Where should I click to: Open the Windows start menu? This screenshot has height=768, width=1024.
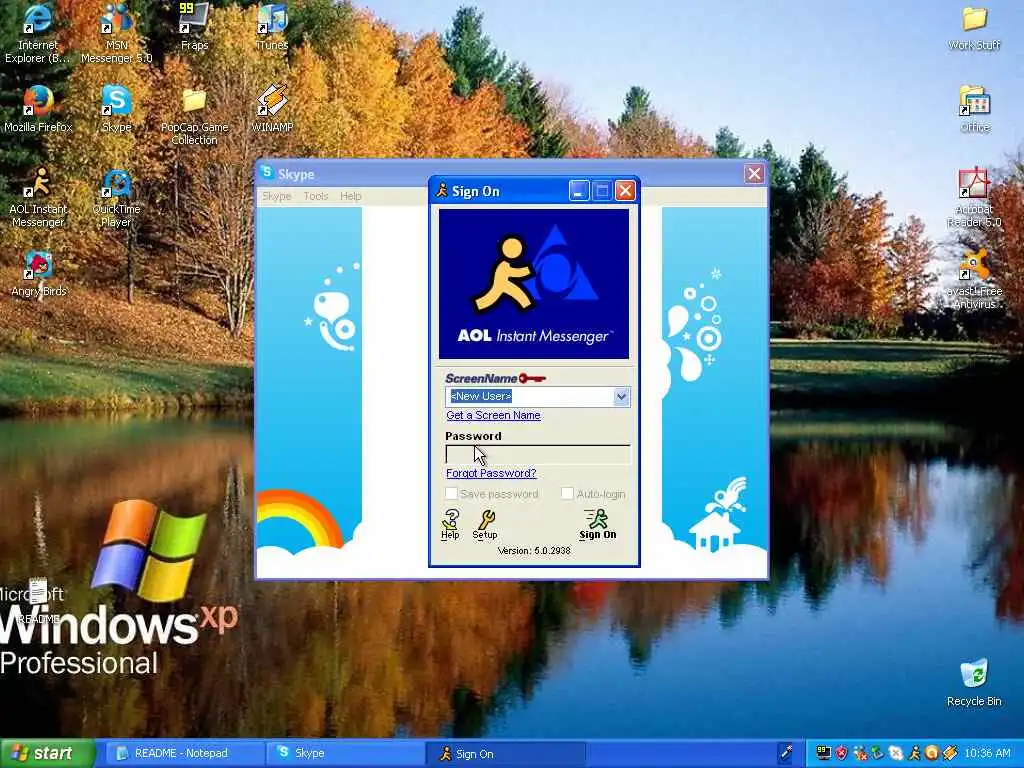[x=47, y=754]
